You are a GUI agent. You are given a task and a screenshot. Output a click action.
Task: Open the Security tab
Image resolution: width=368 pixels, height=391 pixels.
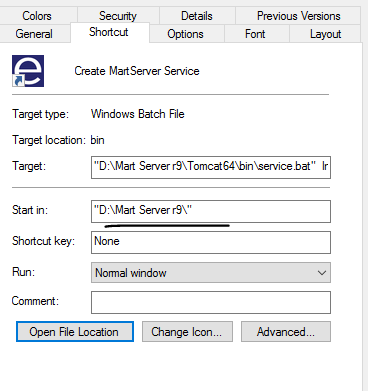pos(118,16)
